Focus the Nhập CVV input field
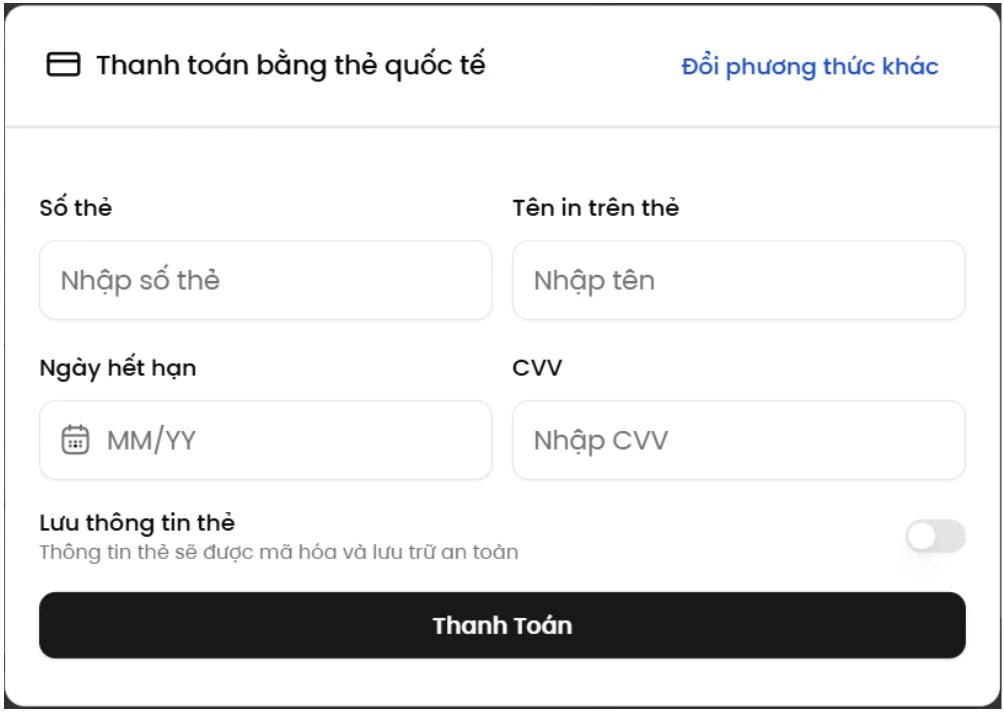This screenshot has height=712, width=1004. 739,440
